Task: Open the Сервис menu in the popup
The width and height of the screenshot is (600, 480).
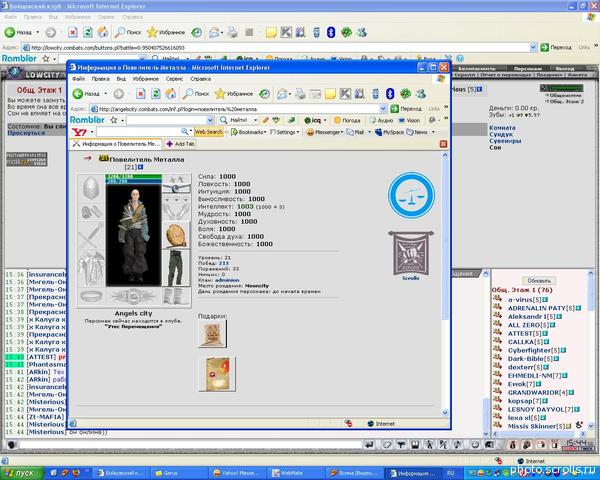Action: 174,79
